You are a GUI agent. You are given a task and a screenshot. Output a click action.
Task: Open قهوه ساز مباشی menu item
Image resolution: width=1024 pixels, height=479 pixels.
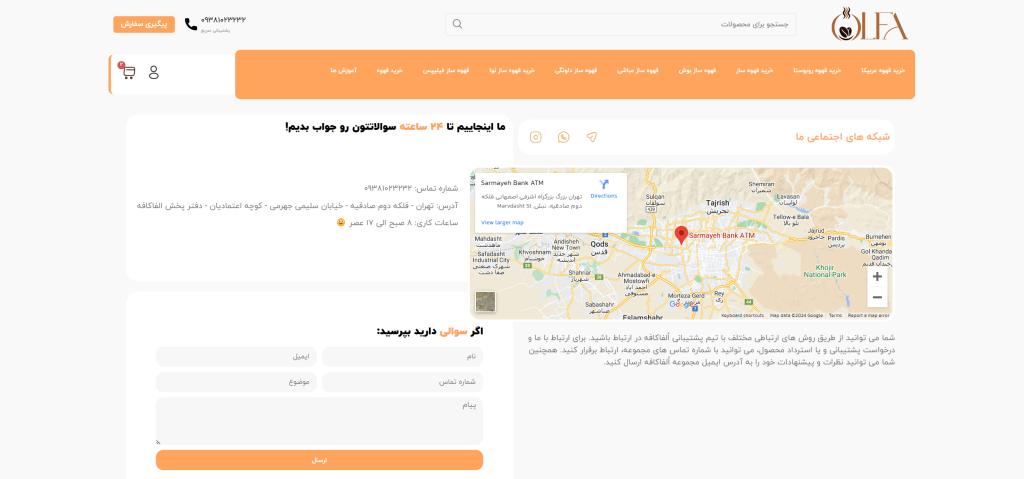[x=637, y=69]
